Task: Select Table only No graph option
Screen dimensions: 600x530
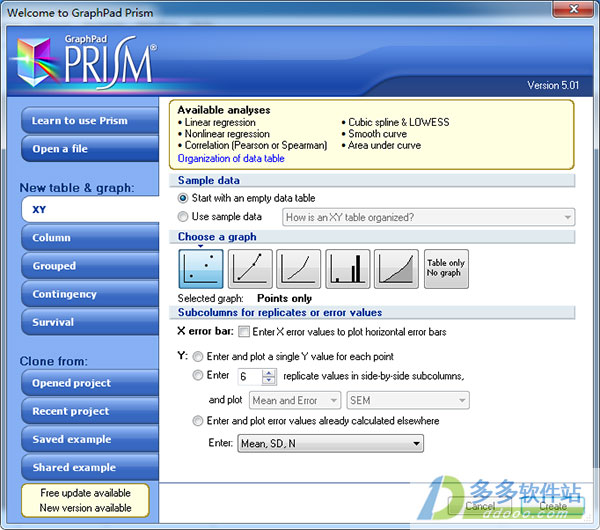Action: coord(446,269)
